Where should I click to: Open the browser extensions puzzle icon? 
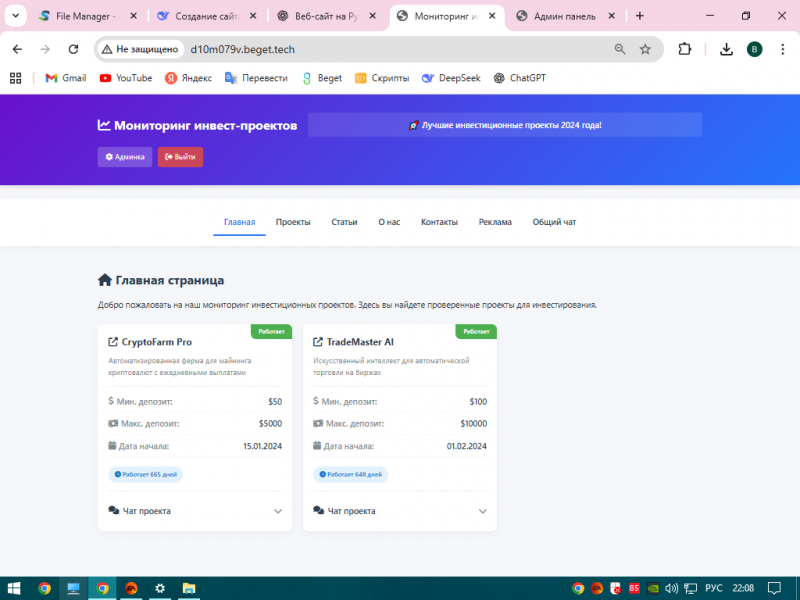685,49
